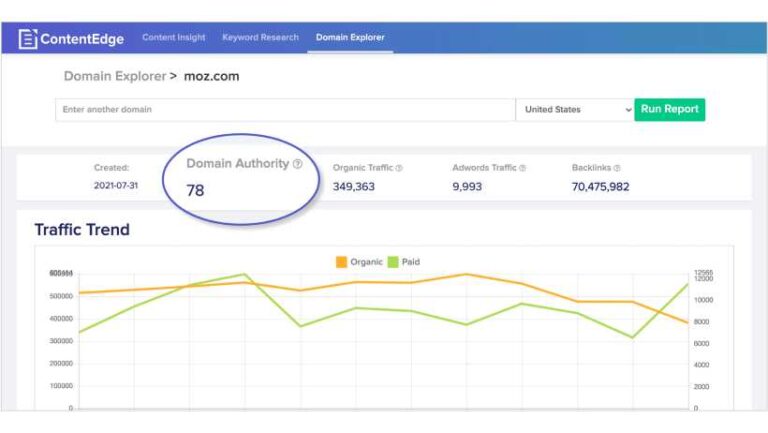Click the created date 2021-07-31
The width and height of the screenshot is (768, 433).
click(116, 186)
